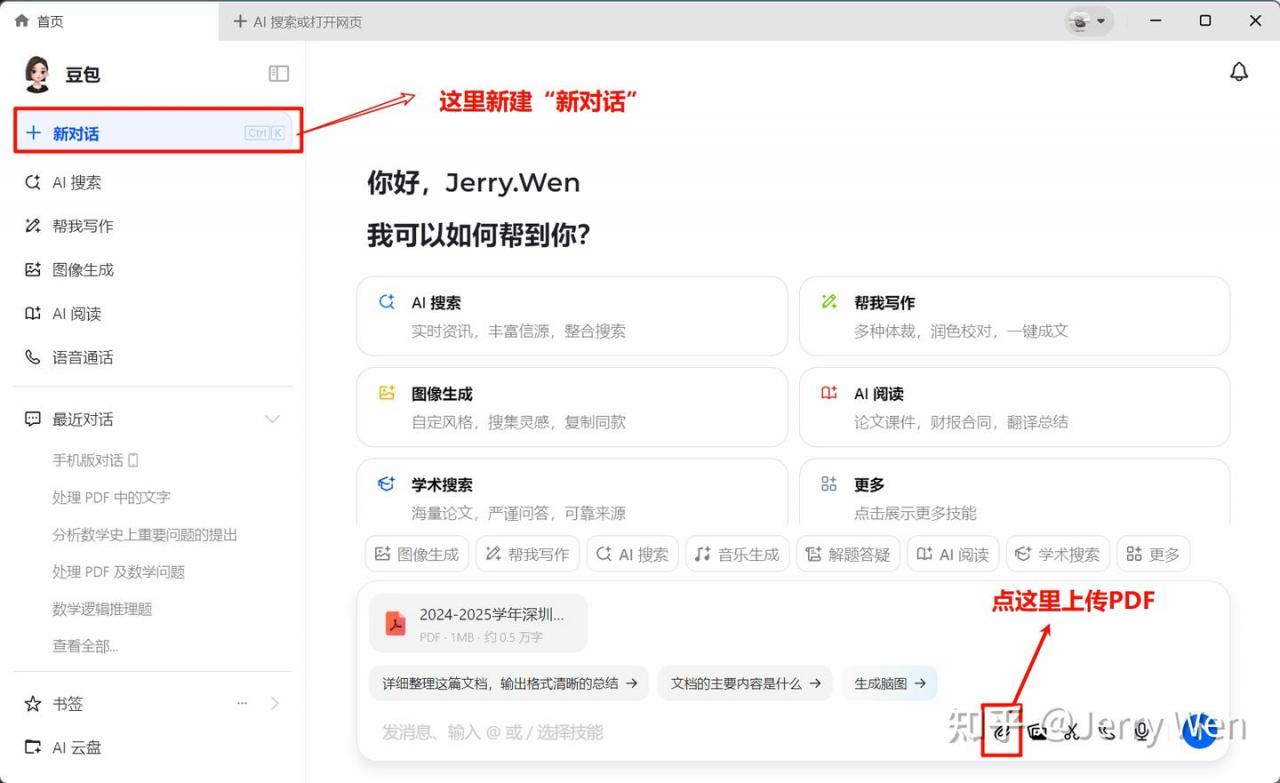
Task: Click the AI 搜索 card
Action: pyautogui.click(x=572, y=316)
